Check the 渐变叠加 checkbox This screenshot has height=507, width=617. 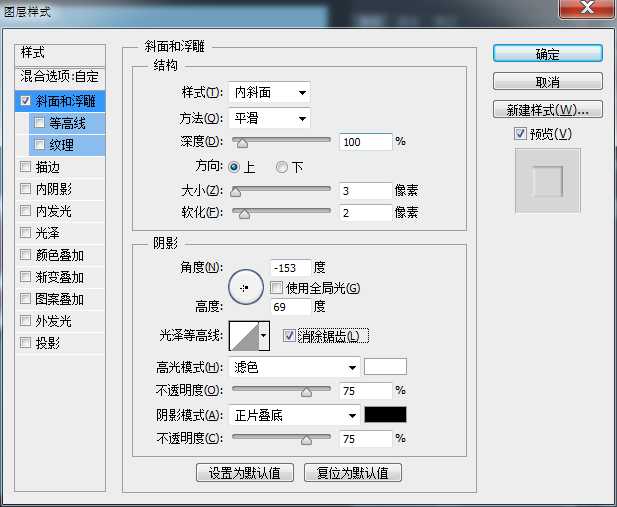tap(26, 277)
